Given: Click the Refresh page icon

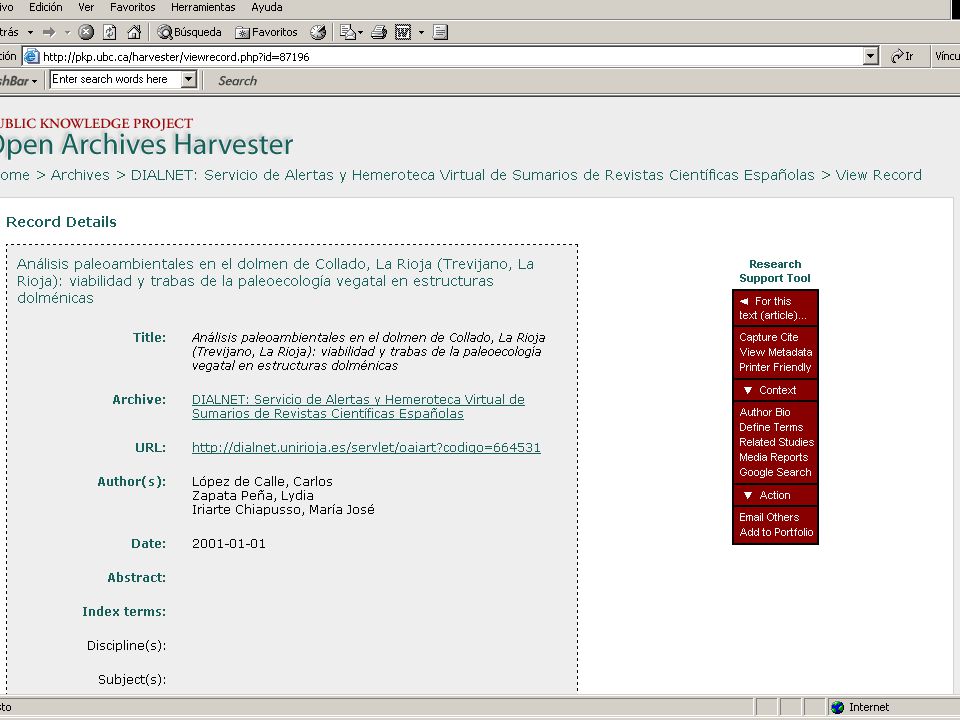Looking at the screenshot, I should (110, 32).
